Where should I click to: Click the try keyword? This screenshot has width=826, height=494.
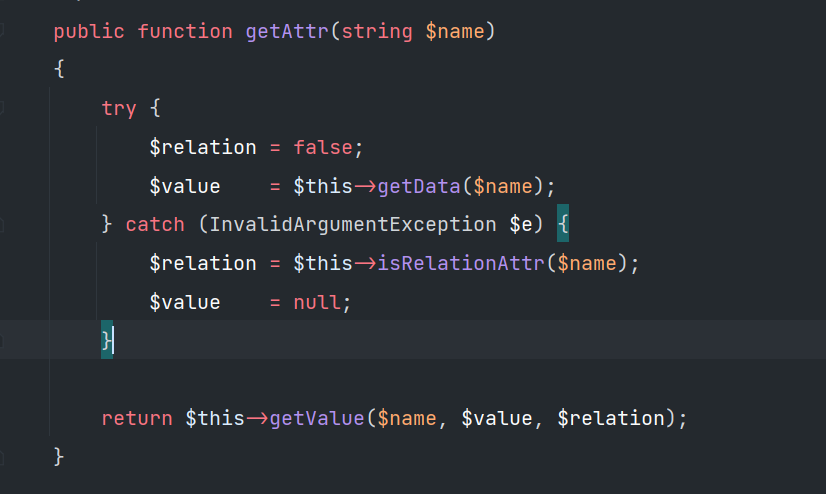click(x=119, y=108)
